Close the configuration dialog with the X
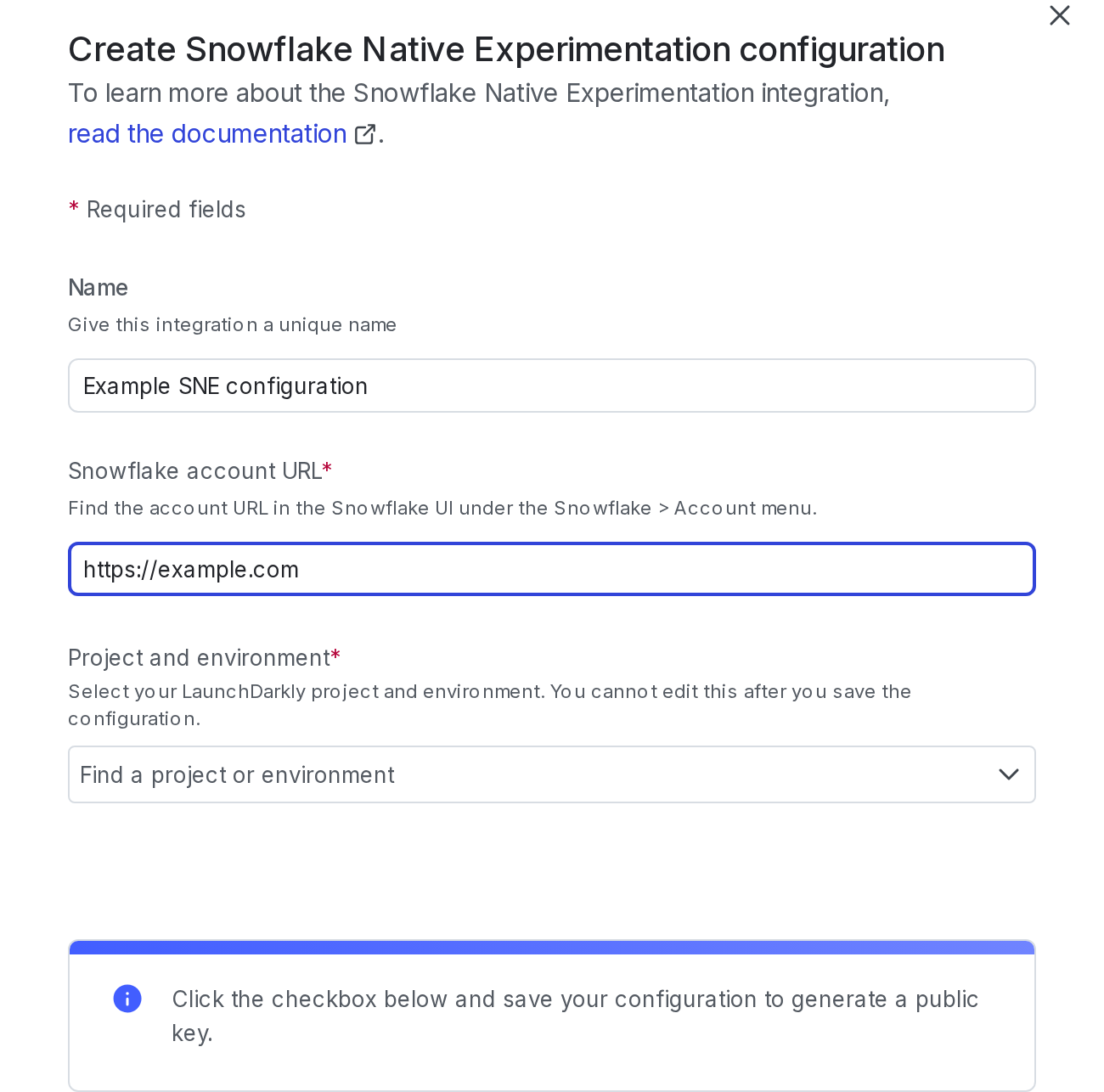 click(x=1059, y=15)
